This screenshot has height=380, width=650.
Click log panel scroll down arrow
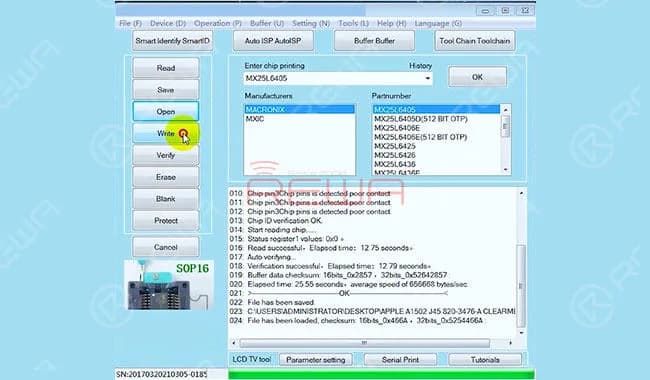click(x=521, y=333)
